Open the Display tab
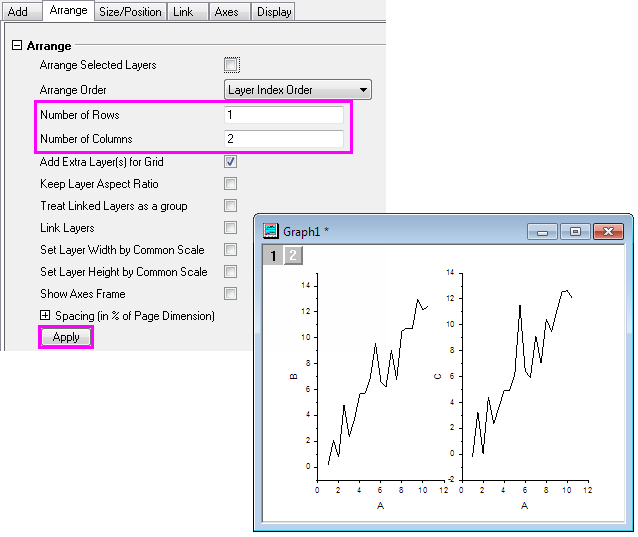 (273, 12)
